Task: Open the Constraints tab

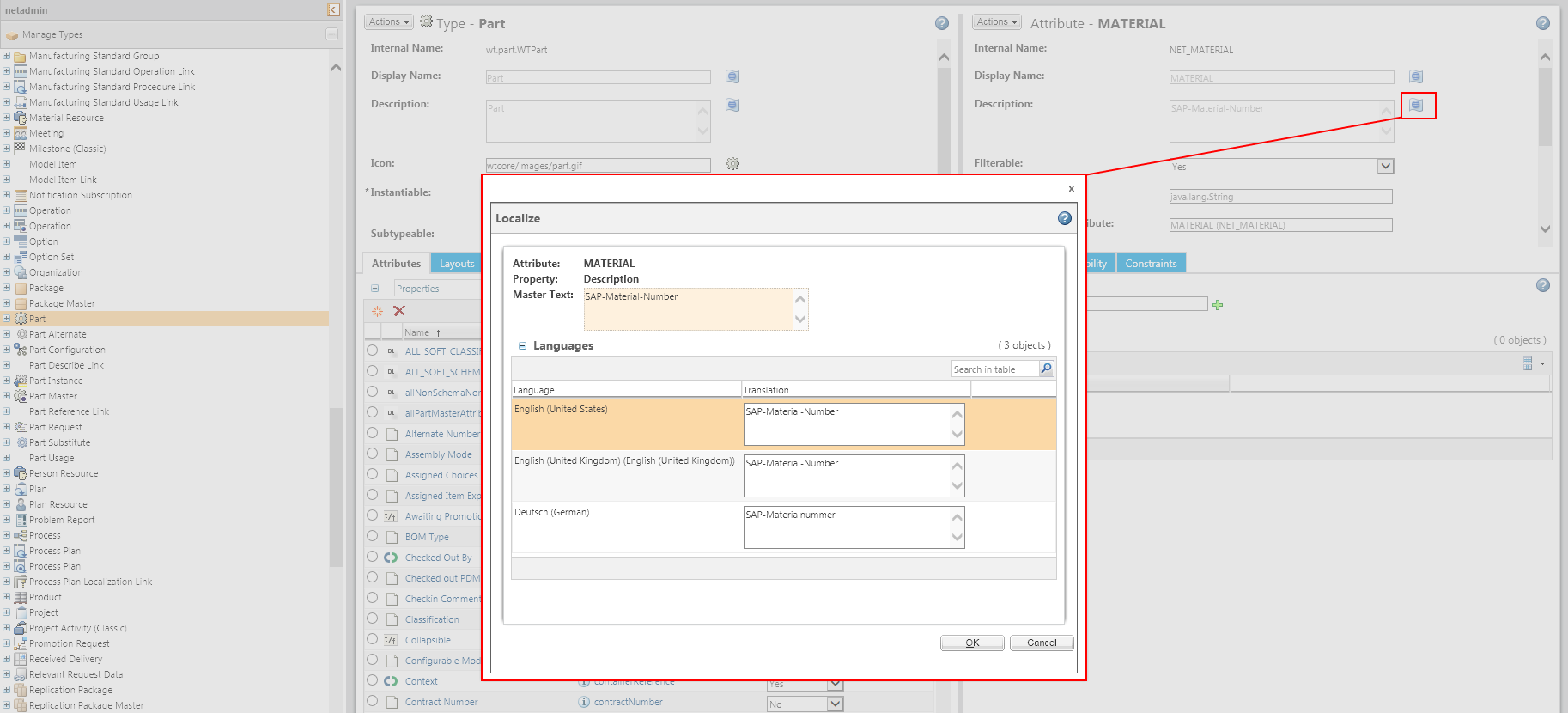Action: (x=1150, y=264)
